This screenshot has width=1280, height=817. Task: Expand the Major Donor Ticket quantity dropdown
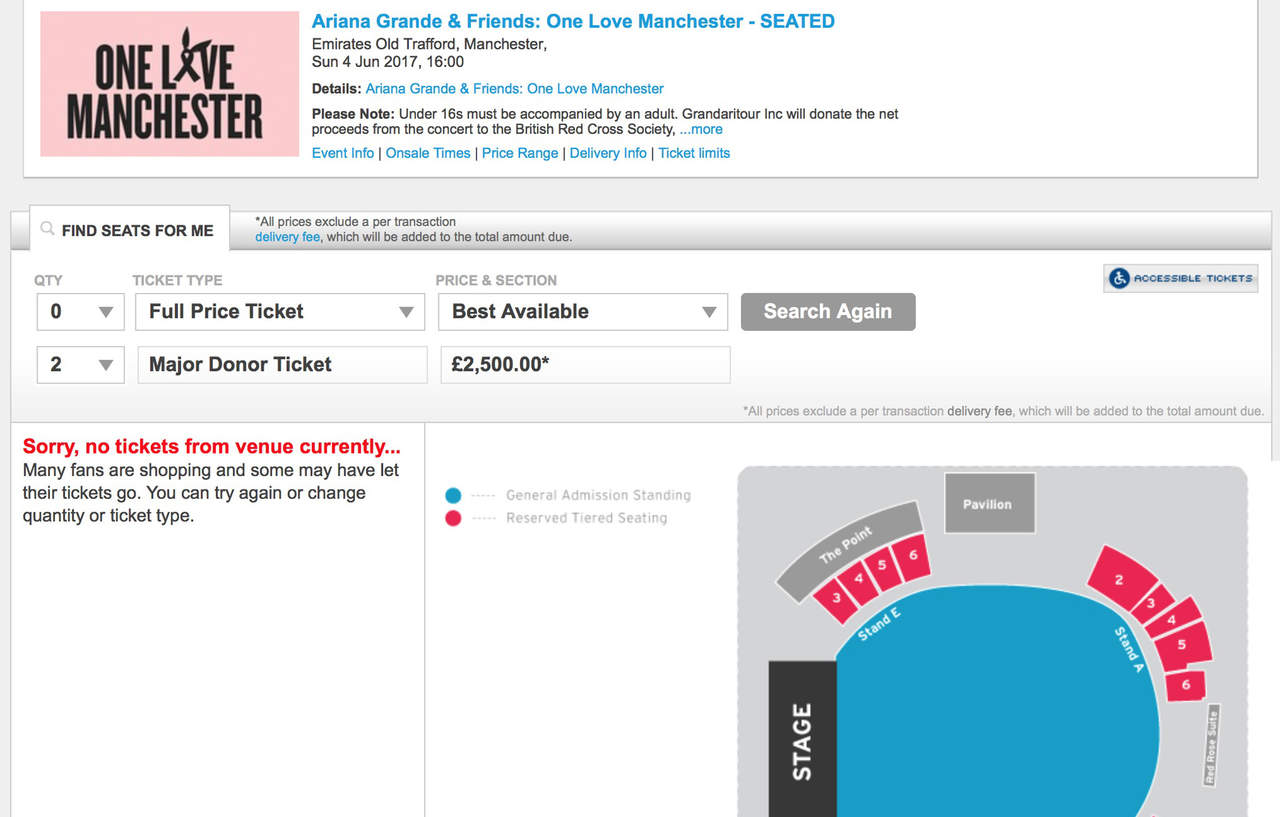point(80,365)
